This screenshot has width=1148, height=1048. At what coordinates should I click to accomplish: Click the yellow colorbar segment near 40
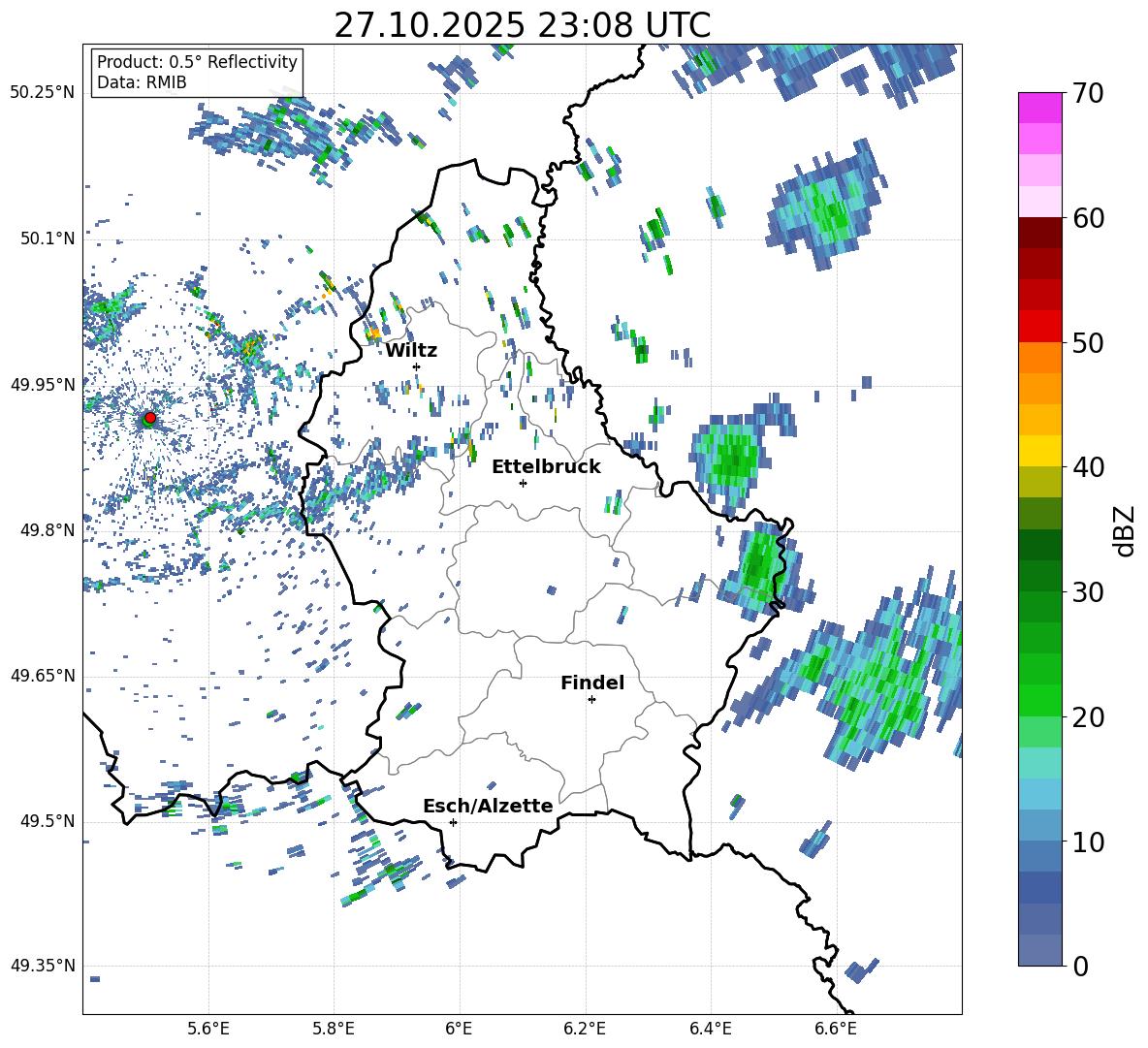[x=1040, y=450]
